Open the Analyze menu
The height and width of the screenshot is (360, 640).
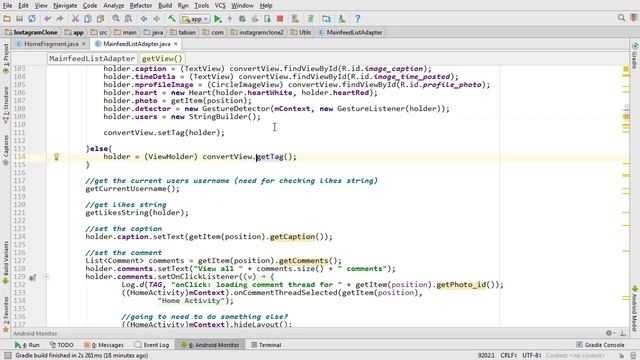[x=113, y=6]
